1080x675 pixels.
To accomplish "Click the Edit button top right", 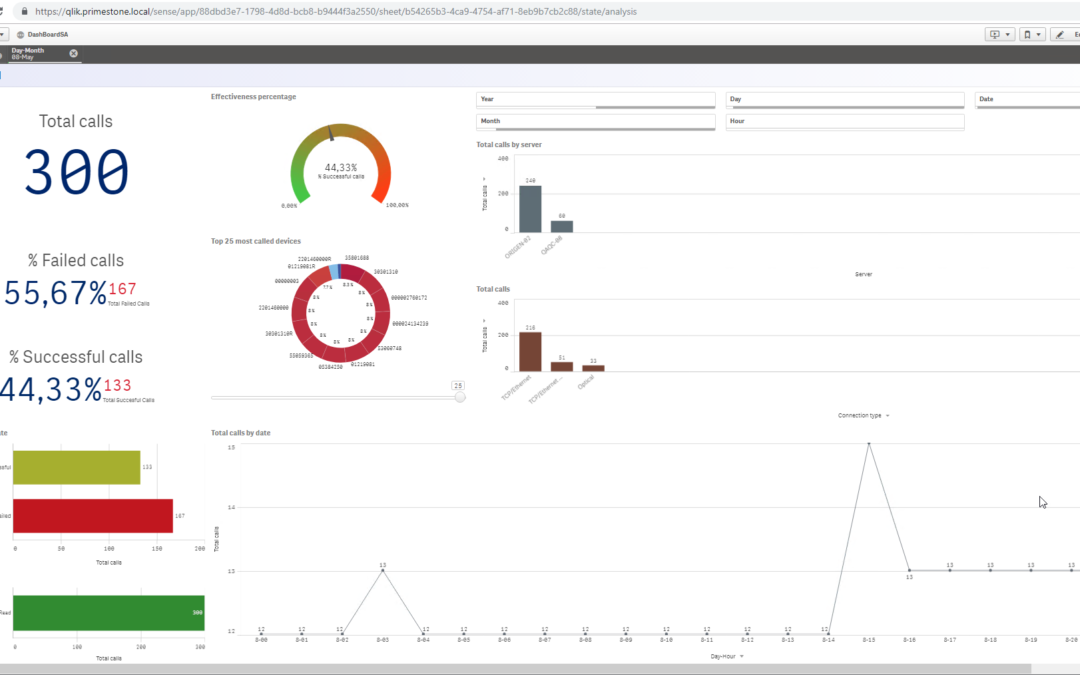I will pyautogui.click(x=1073, y=34).
